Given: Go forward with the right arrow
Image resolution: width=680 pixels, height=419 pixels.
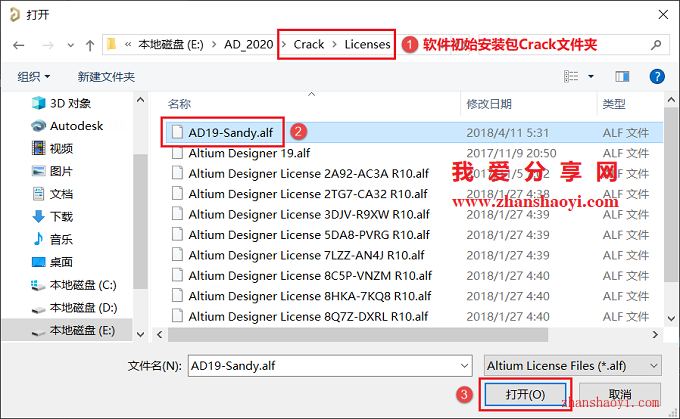Looking at the screenshot, I should point(48,45).
